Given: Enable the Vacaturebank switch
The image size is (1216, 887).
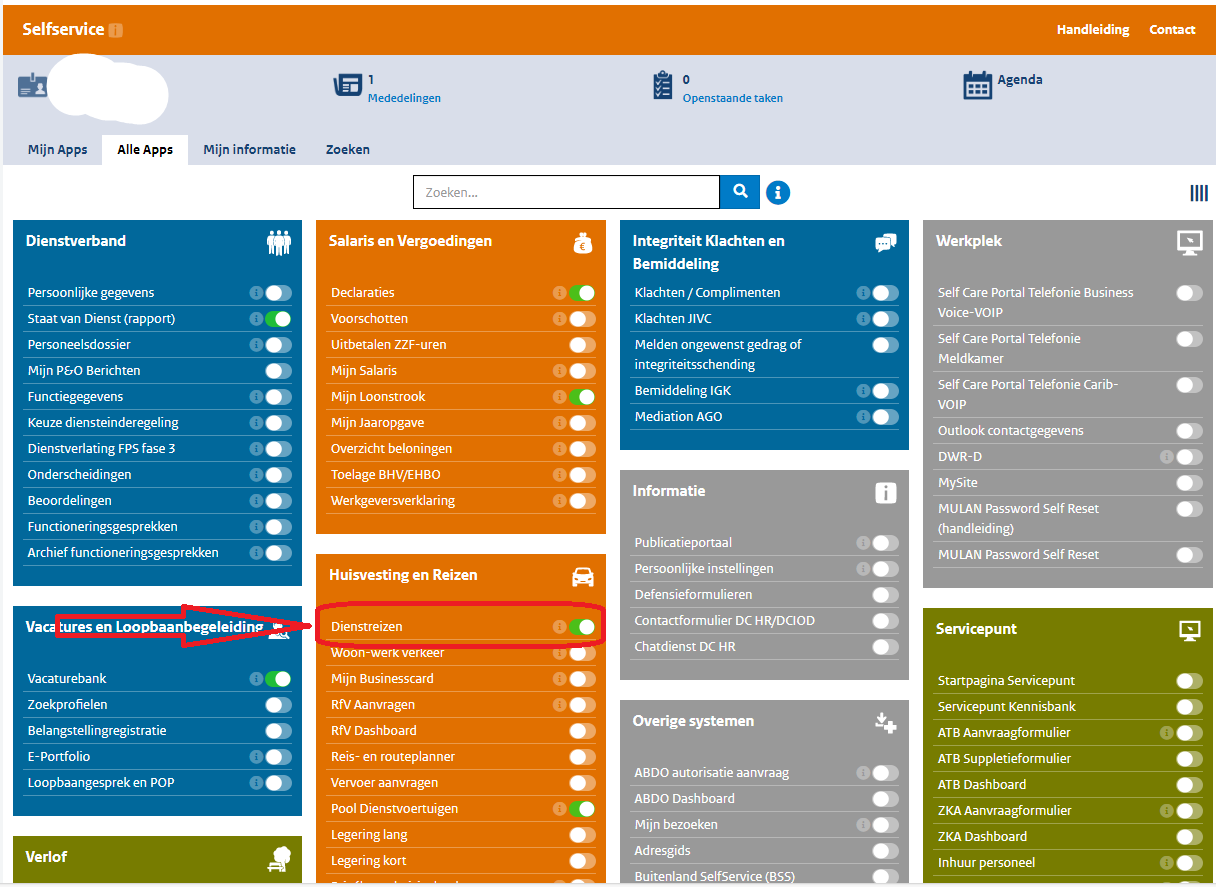Looking at the screenshot, I should click(278, 679).
